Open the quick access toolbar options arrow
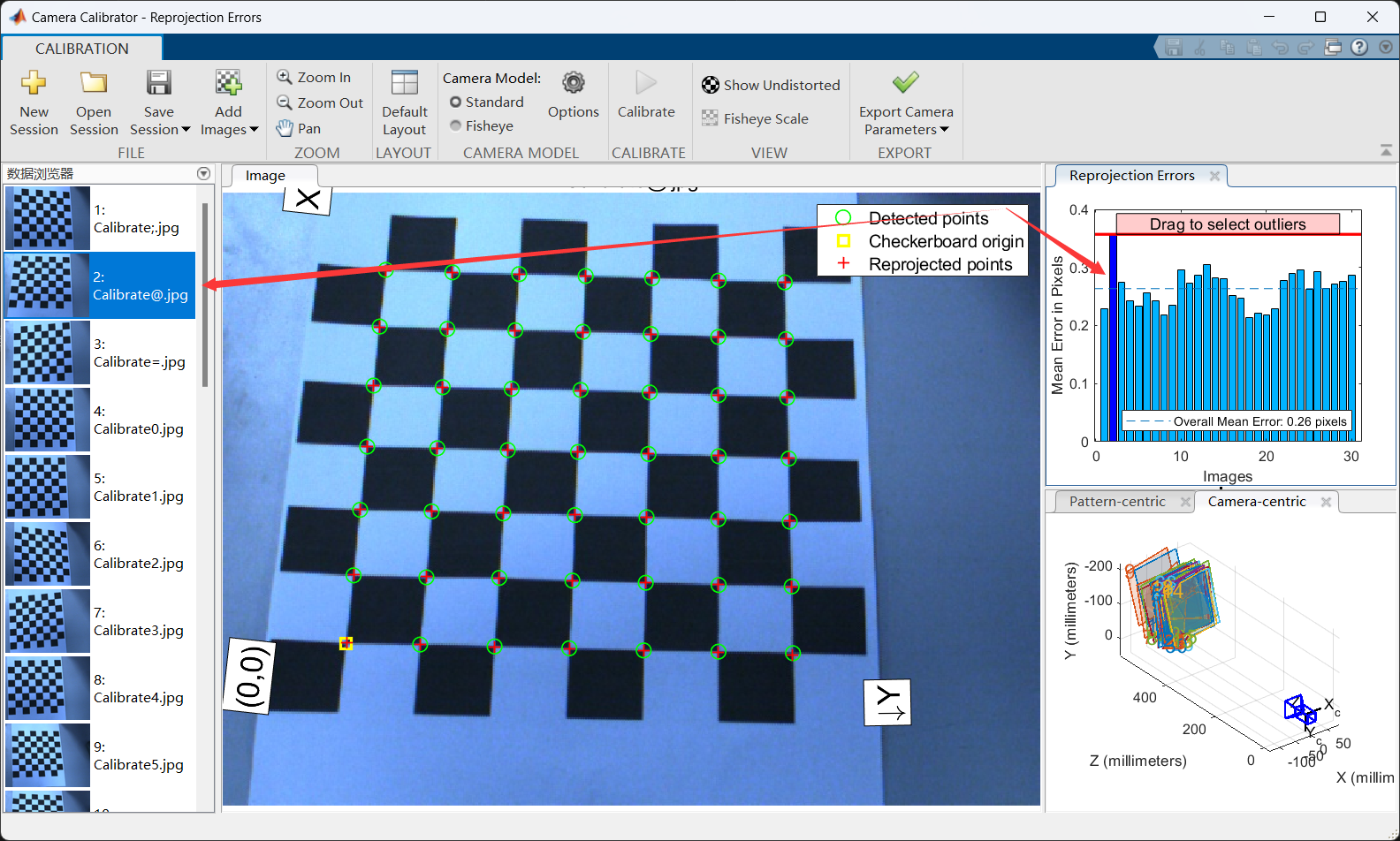 (x=1385, y=48)
